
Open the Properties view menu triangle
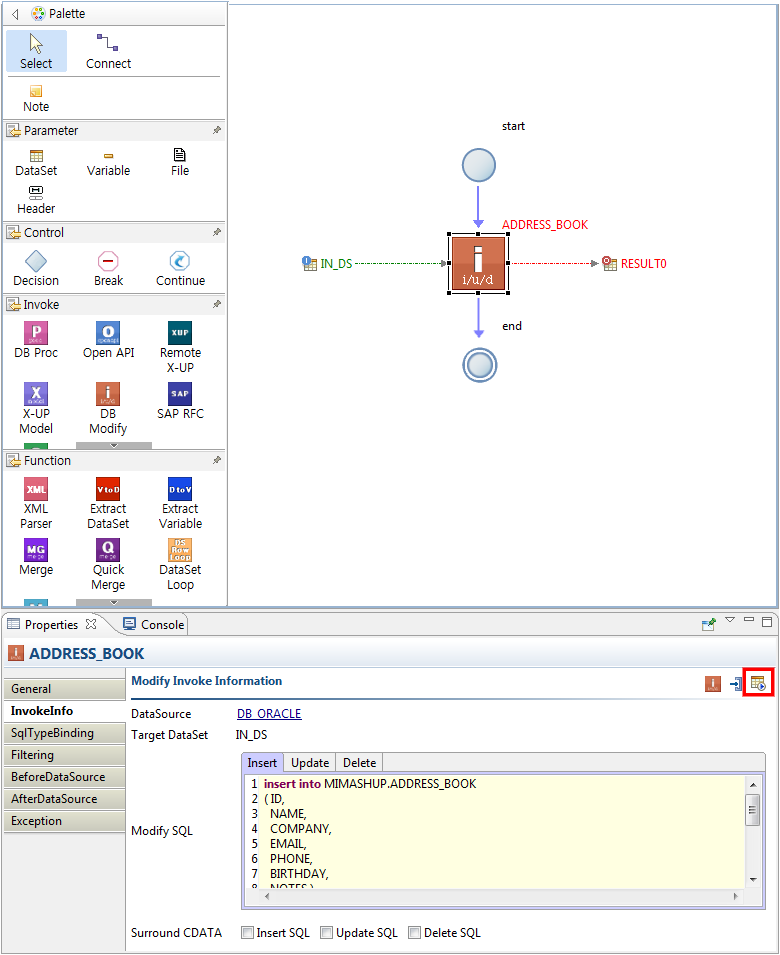pos(730,620)
